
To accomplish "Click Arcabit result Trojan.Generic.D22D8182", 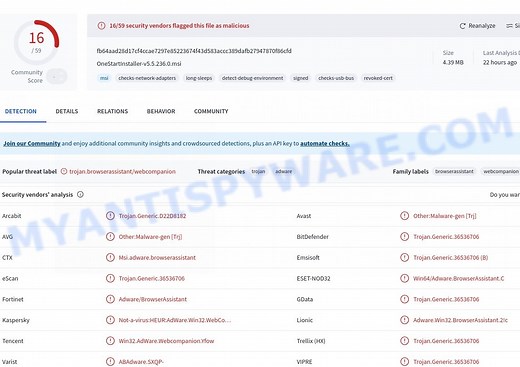I will [x=152, y=216].
